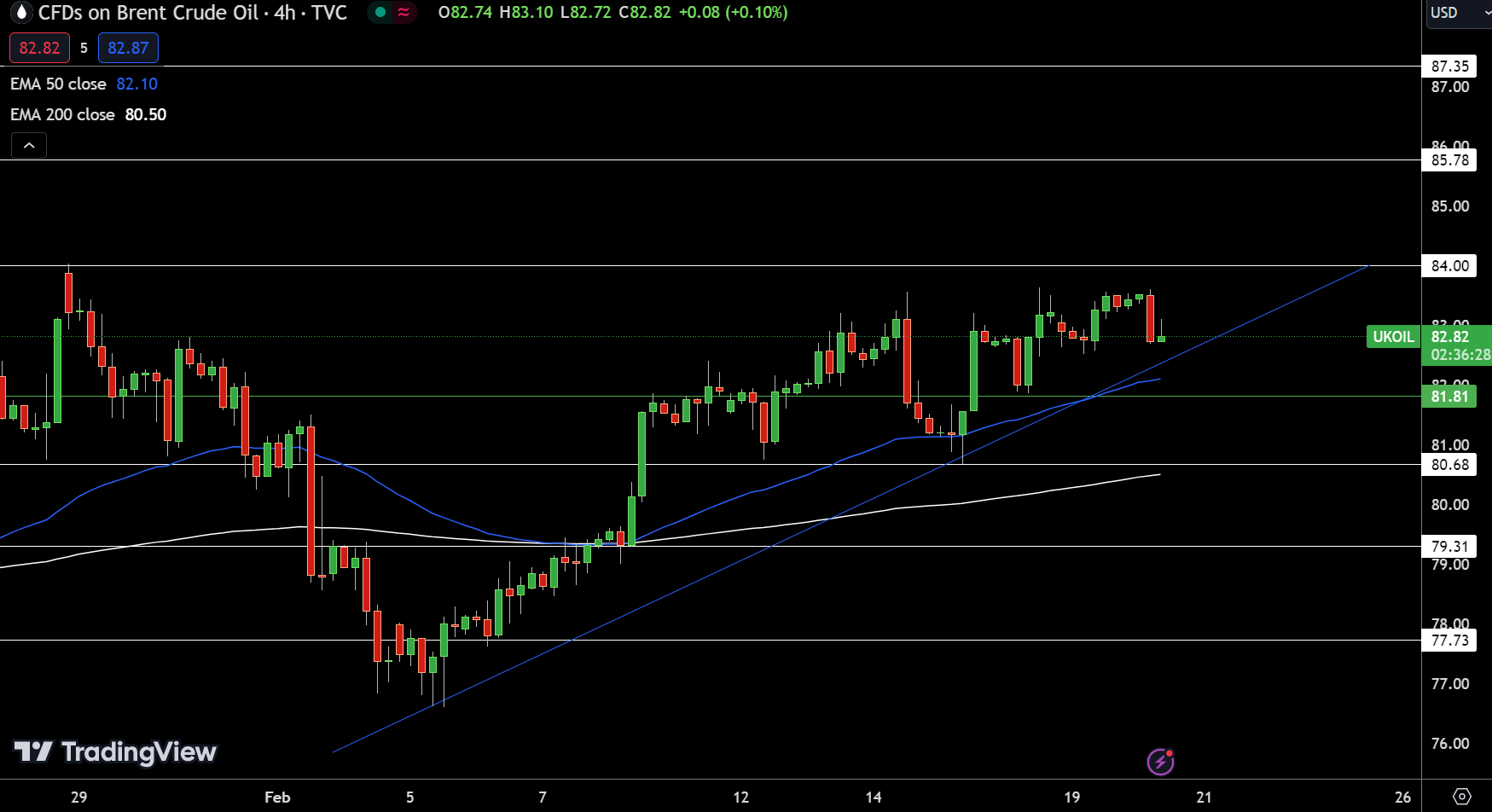Collapse the indicator legend with the chevron

[29, 146]
